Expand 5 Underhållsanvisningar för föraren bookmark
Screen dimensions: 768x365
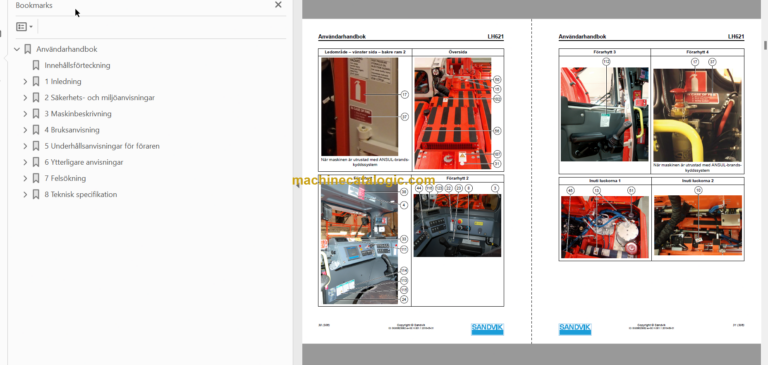pos(25,146)
